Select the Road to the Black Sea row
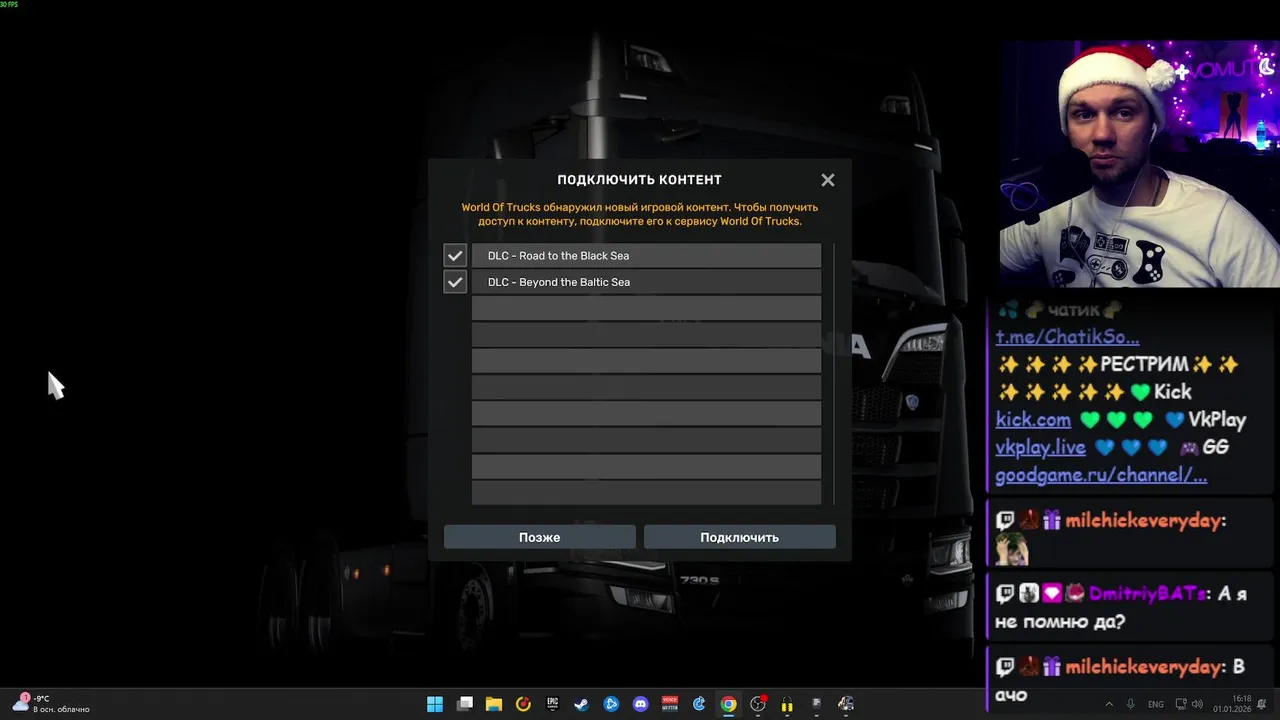Screen dimensions: 1280x720 click(646, 256)
